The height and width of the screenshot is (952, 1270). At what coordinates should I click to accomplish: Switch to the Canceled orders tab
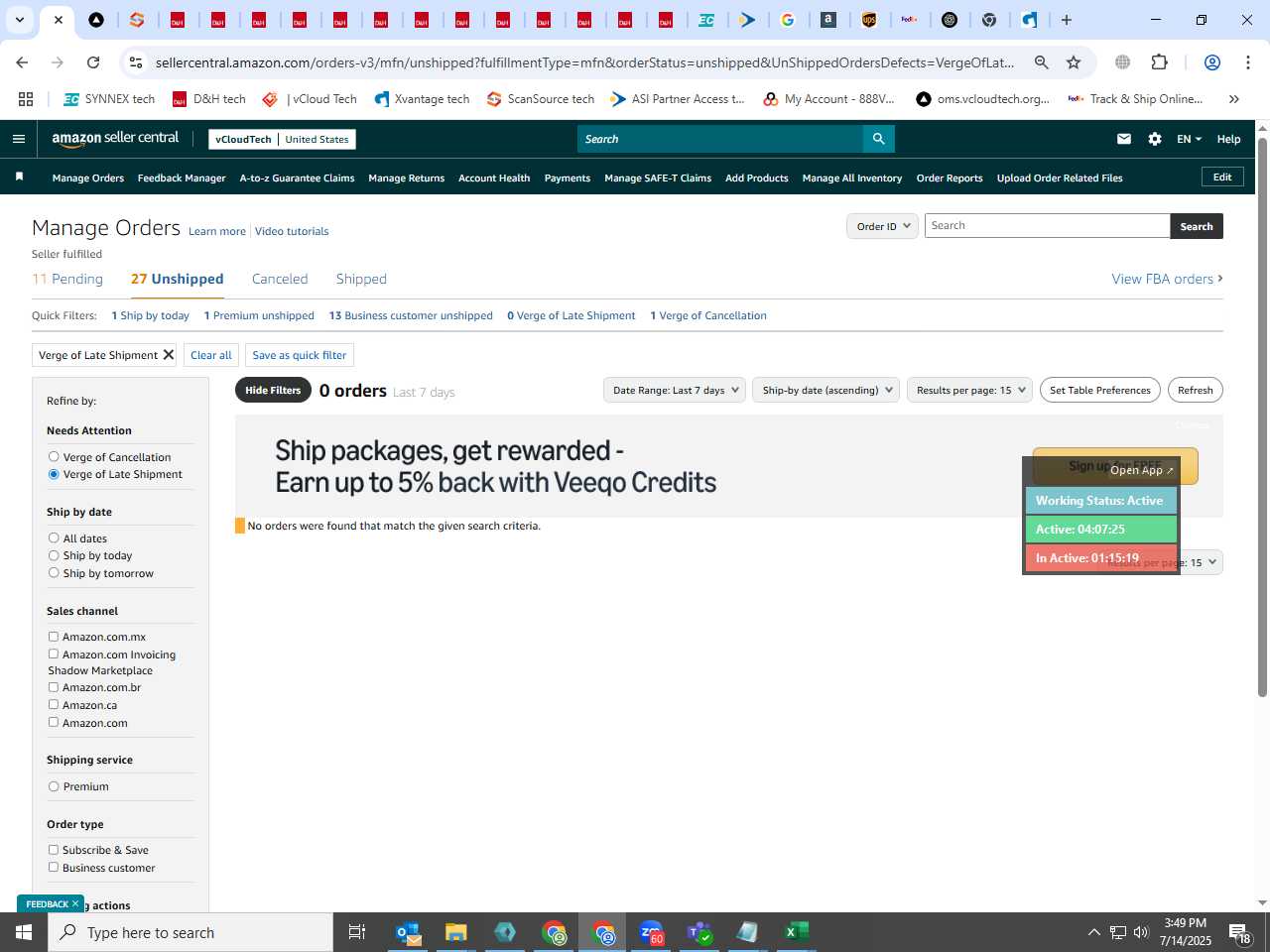click(280, 279)
